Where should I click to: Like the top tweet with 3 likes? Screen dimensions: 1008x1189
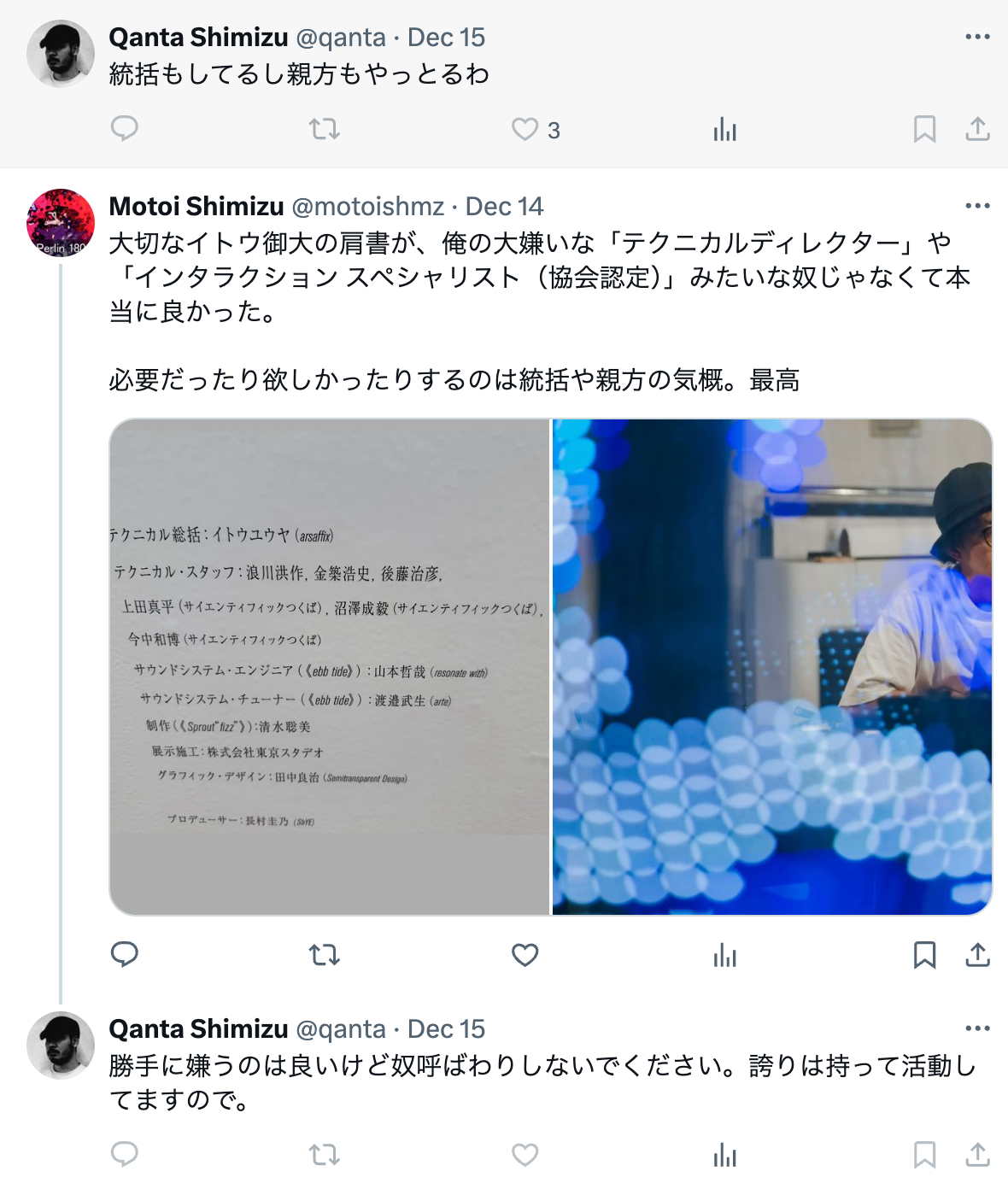pos(535,130)
